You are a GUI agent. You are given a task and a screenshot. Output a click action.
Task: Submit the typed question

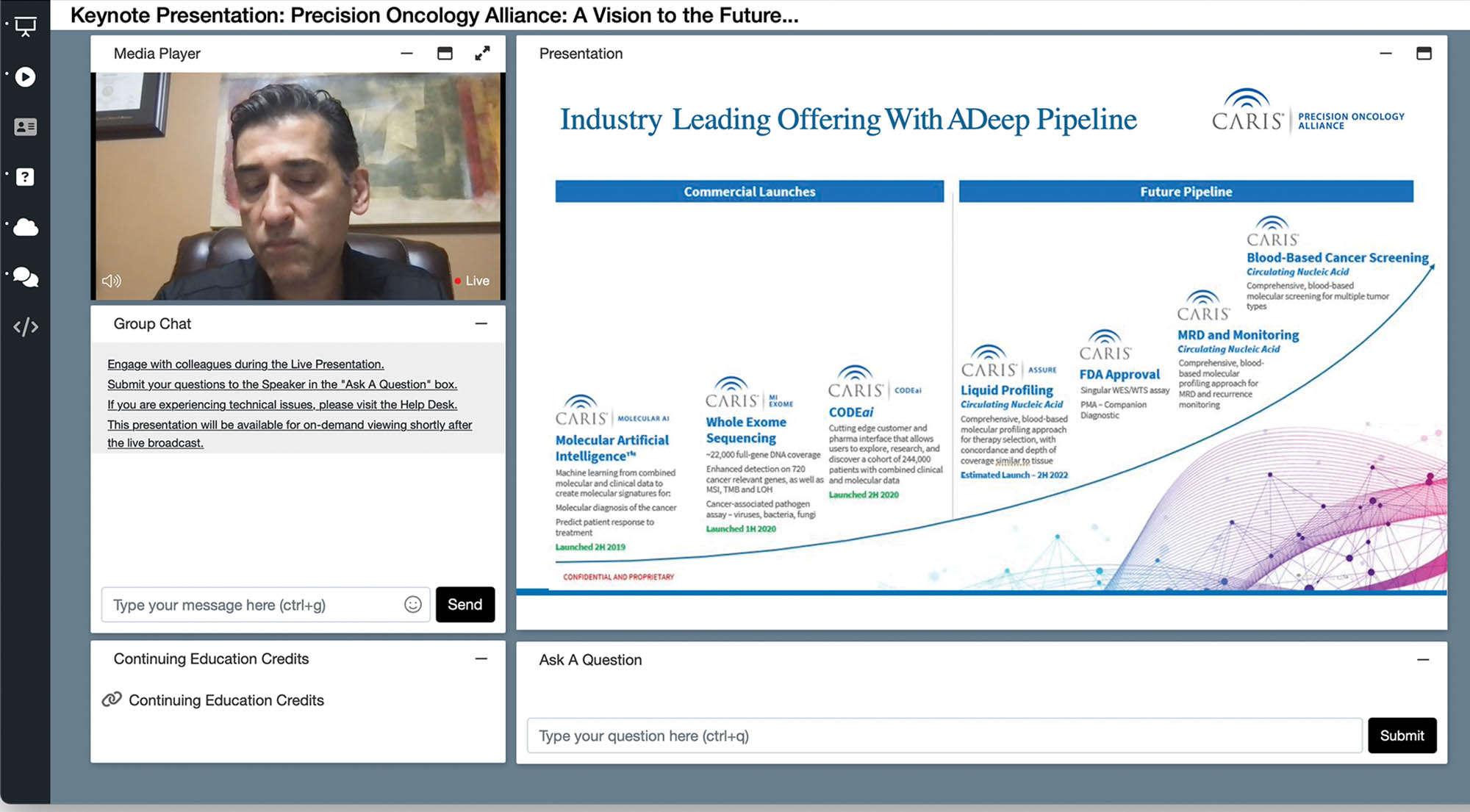click(x=1401, y=736)
